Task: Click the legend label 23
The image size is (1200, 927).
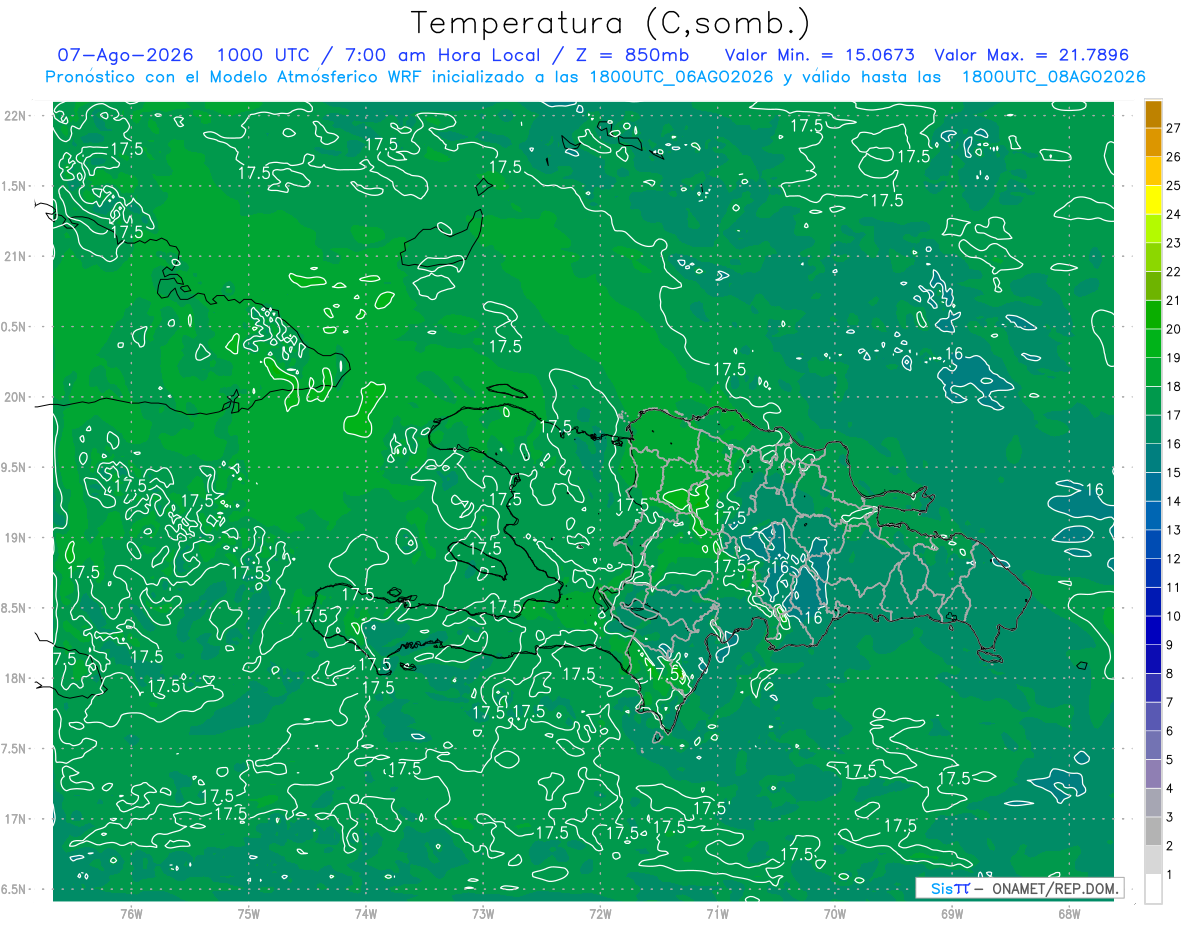Action: tap(1173, 243)
